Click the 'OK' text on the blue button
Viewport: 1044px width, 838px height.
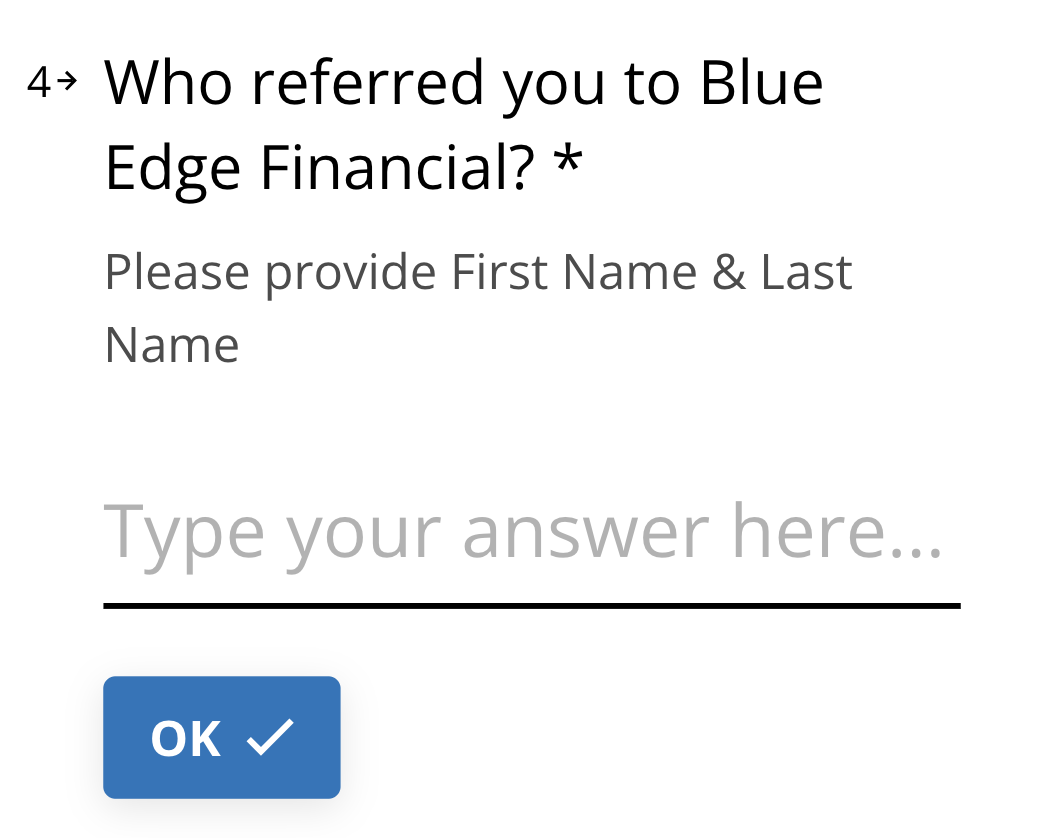(186, 739)
